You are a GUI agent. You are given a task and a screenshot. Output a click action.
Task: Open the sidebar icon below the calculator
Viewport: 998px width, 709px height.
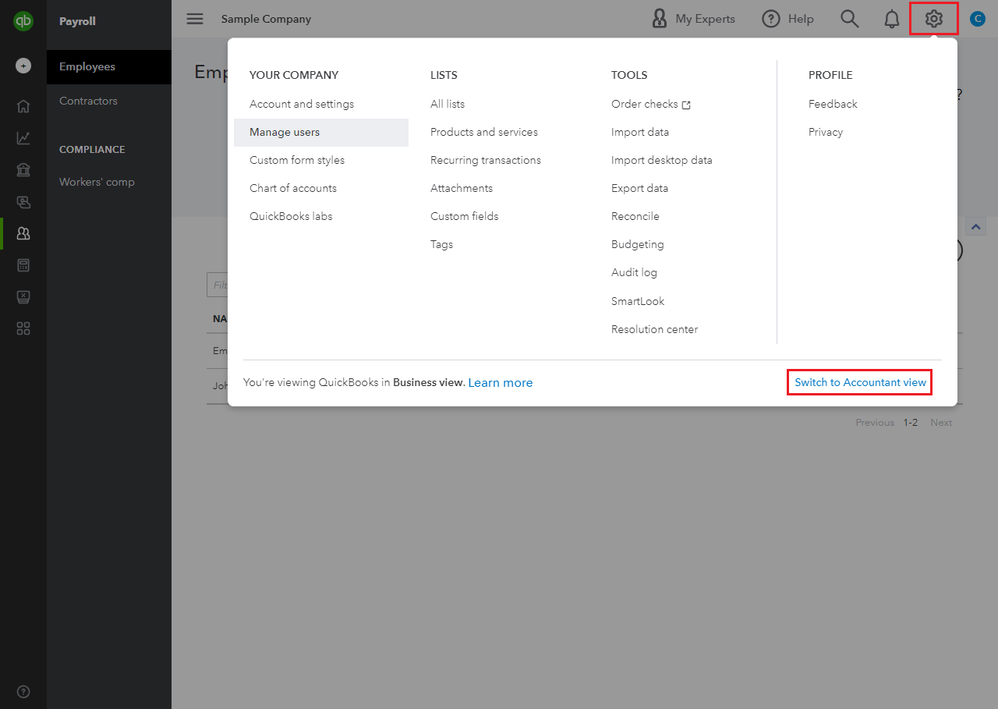(x=24, y=297)
